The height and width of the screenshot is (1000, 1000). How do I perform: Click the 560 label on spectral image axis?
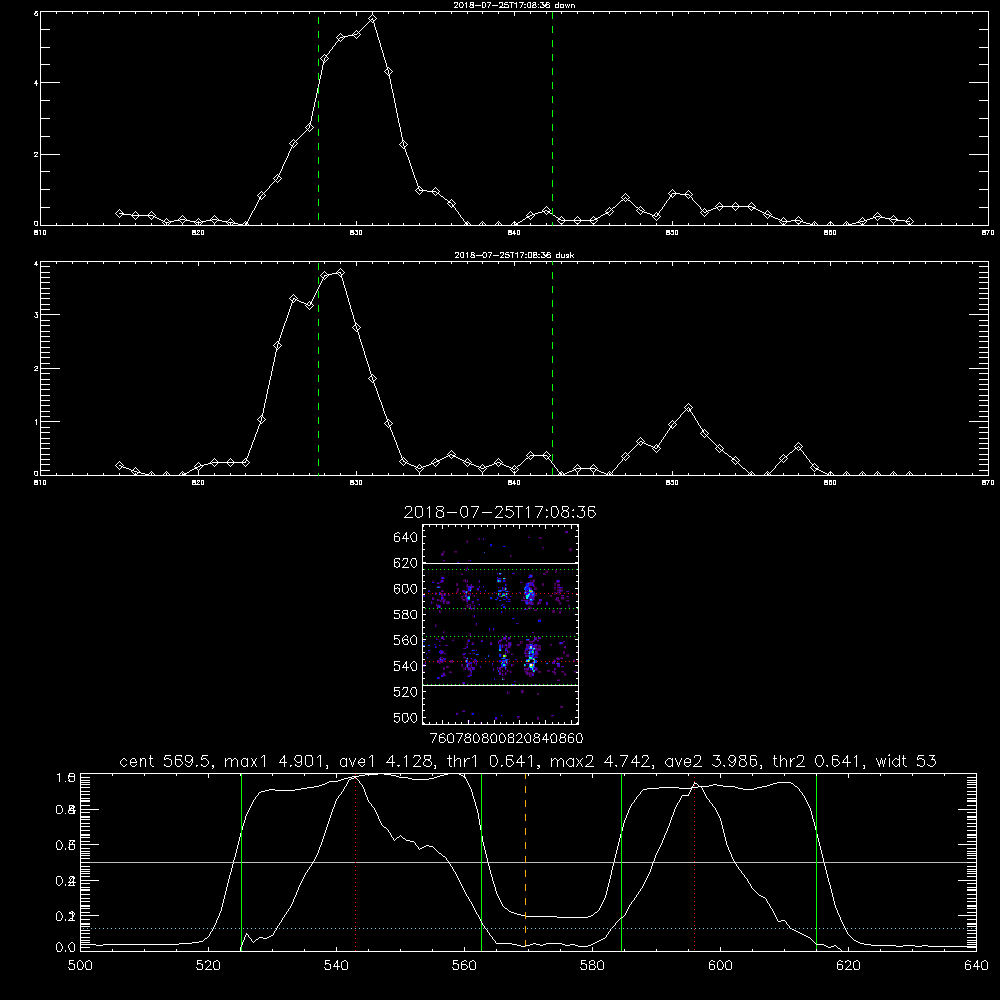tap(406, 640)
